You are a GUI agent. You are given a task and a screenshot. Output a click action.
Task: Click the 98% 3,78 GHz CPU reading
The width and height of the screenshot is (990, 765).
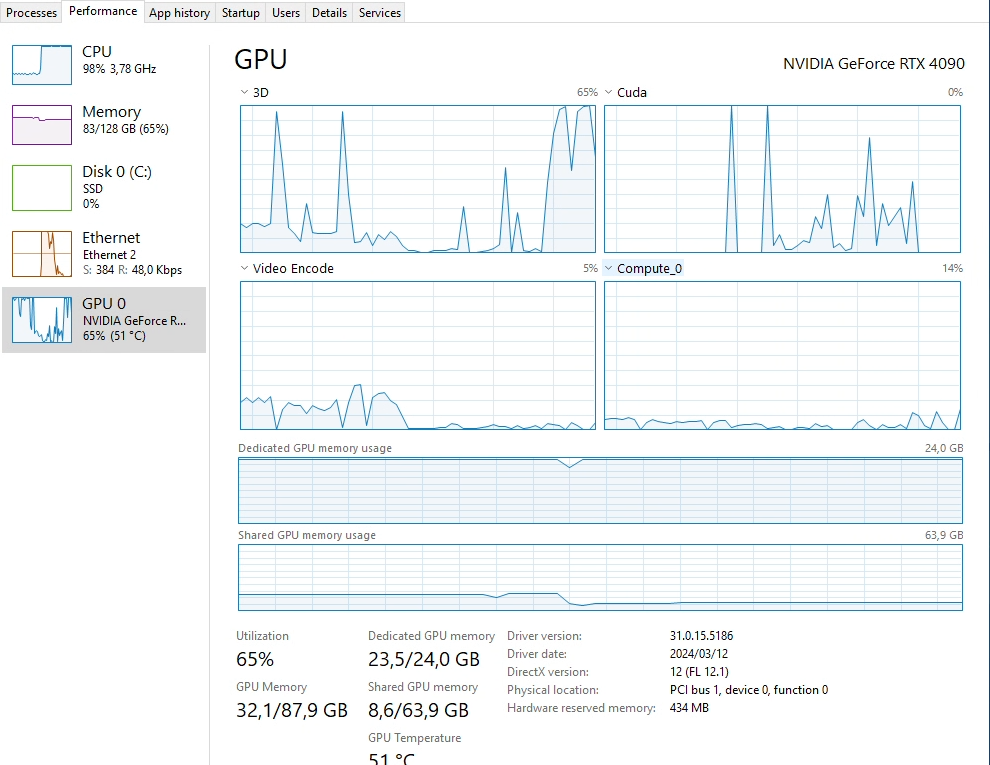click(119, 69)
